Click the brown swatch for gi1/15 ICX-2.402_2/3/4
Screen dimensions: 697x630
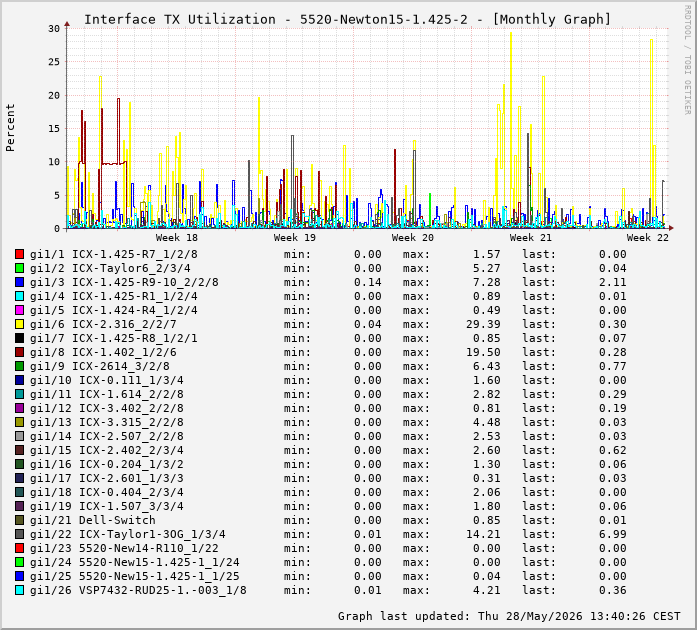click(19, 450)
